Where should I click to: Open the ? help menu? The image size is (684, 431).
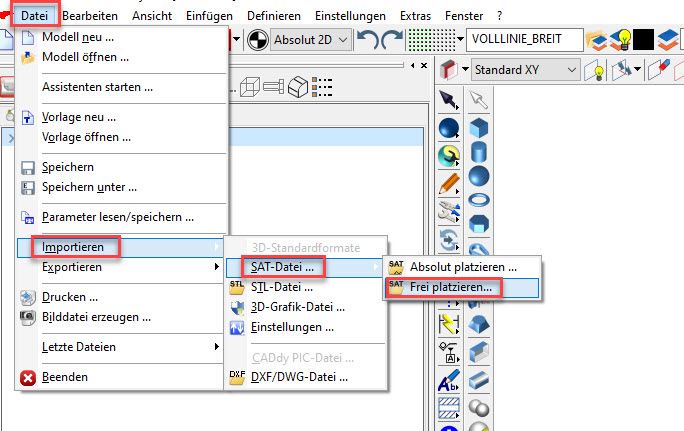click(x=499, y=16)
